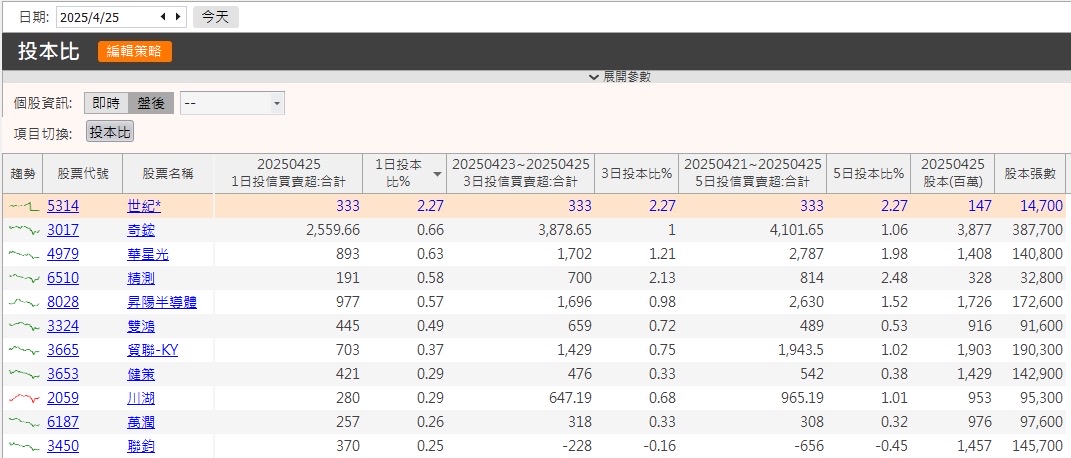Click the trend sparkline icon for stock 6510

23,278
